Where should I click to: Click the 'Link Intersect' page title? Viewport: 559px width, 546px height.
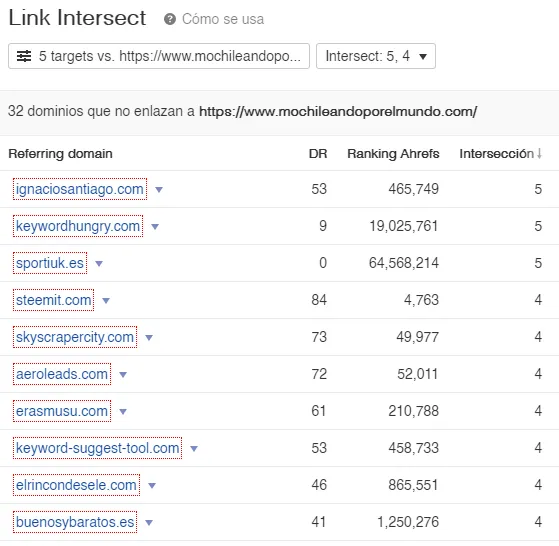(77, 18)
